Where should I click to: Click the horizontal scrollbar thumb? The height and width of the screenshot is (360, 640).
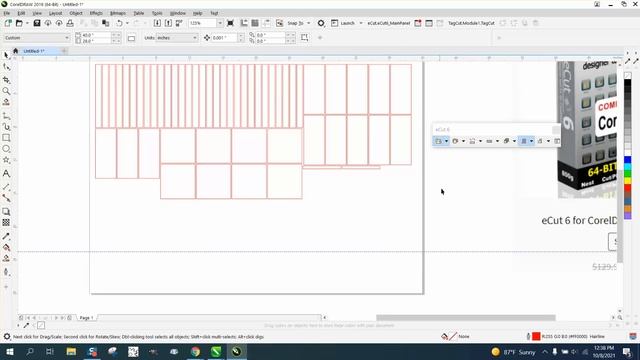(466, 318)
